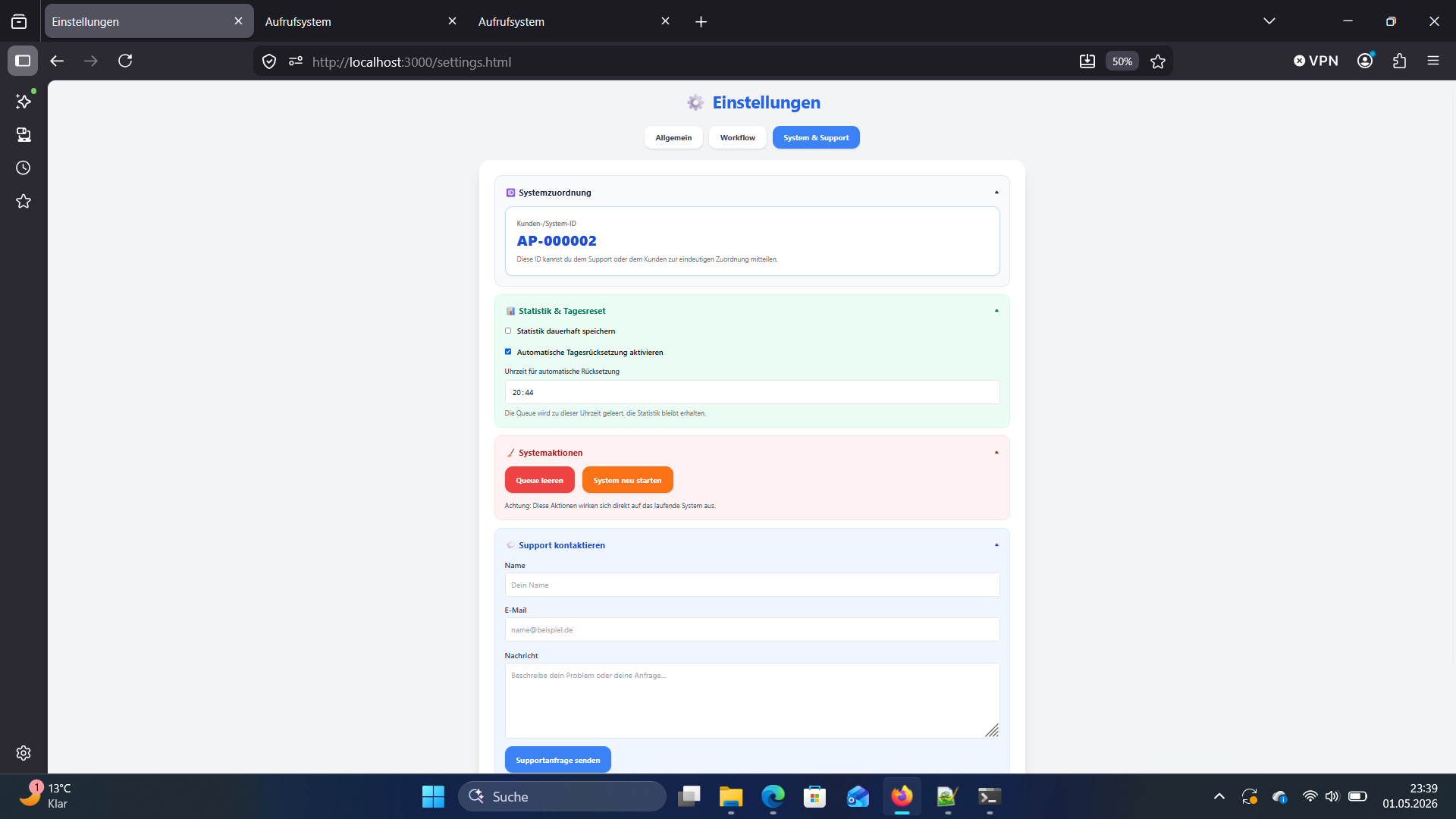Open the Windows Start menu

point(433,796)
